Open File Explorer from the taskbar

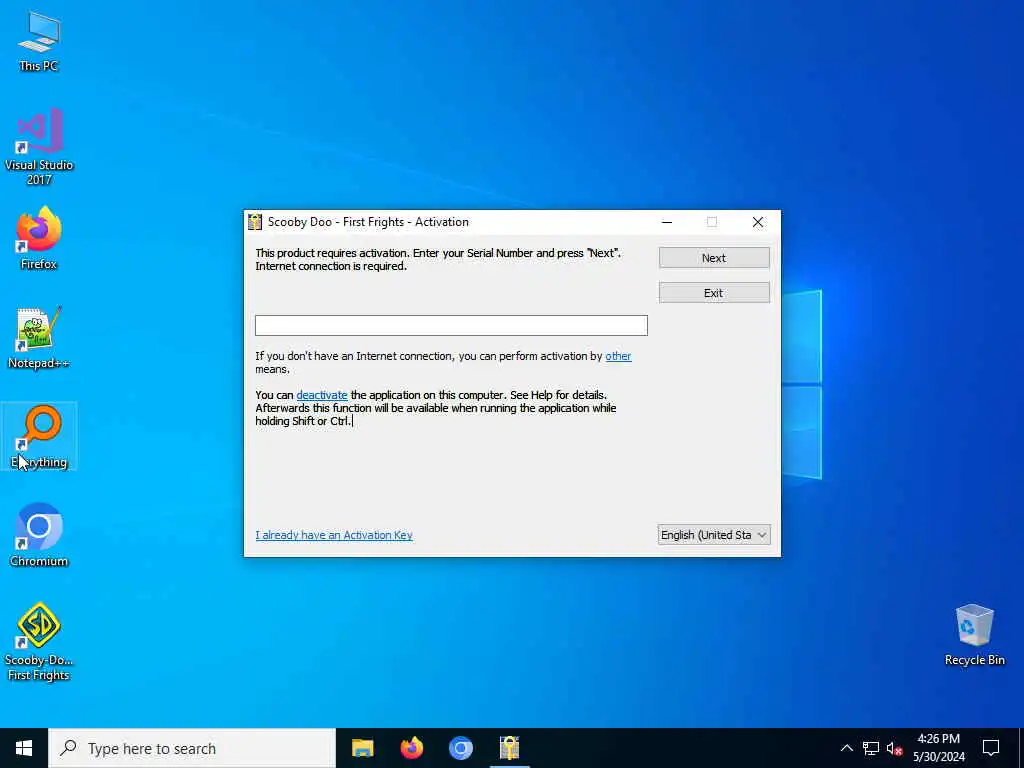click(x=362, y=748)
